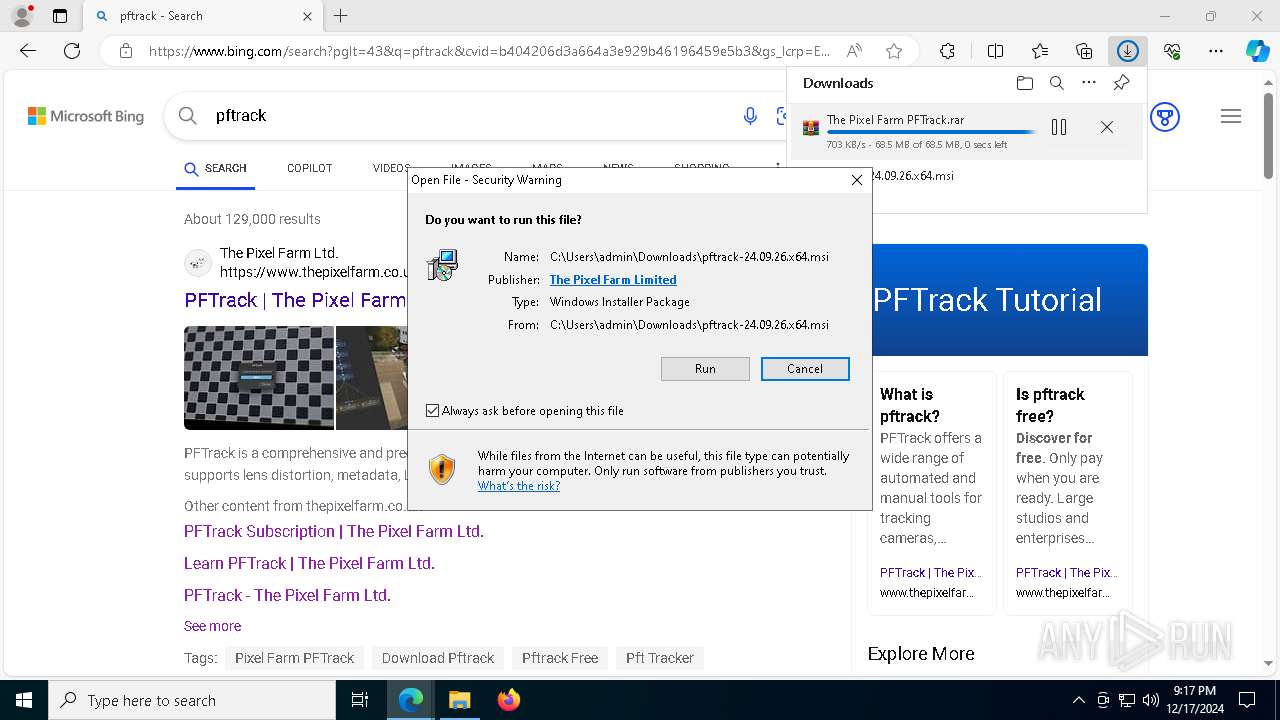Switch to the VIDEOS tab
The height and width of the screenshot is (720, 1280).
[x=391, y=168]
